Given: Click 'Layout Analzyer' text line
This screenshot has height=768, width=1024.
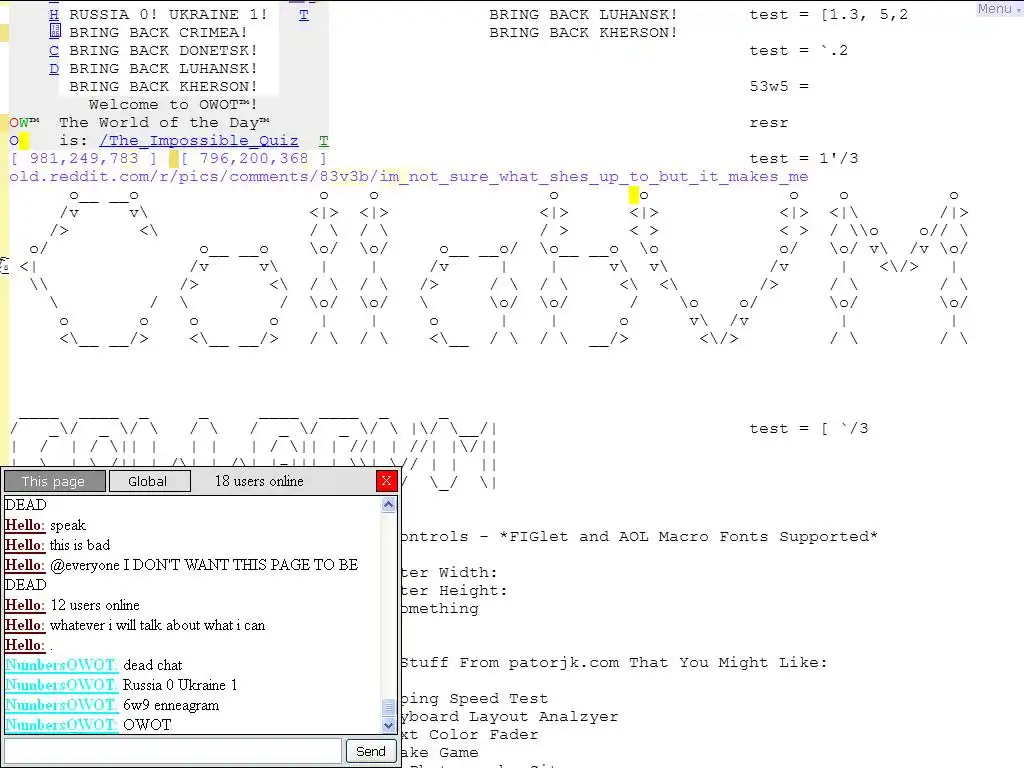Looking at the screenshot, I should pyautogui.click(x=543, y=716).
